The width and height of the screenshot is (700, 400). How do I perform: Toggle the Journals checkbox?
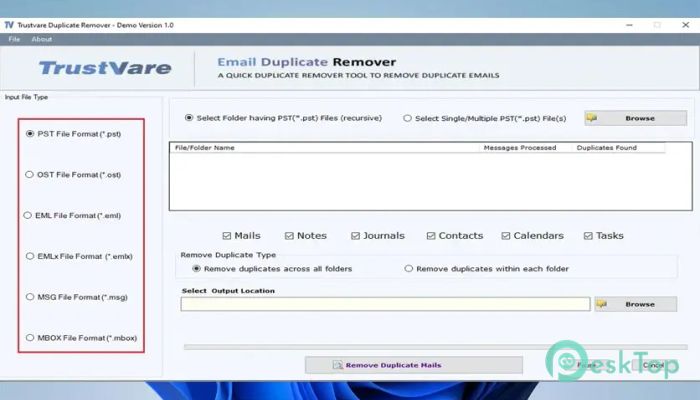[x=355, y=236]
